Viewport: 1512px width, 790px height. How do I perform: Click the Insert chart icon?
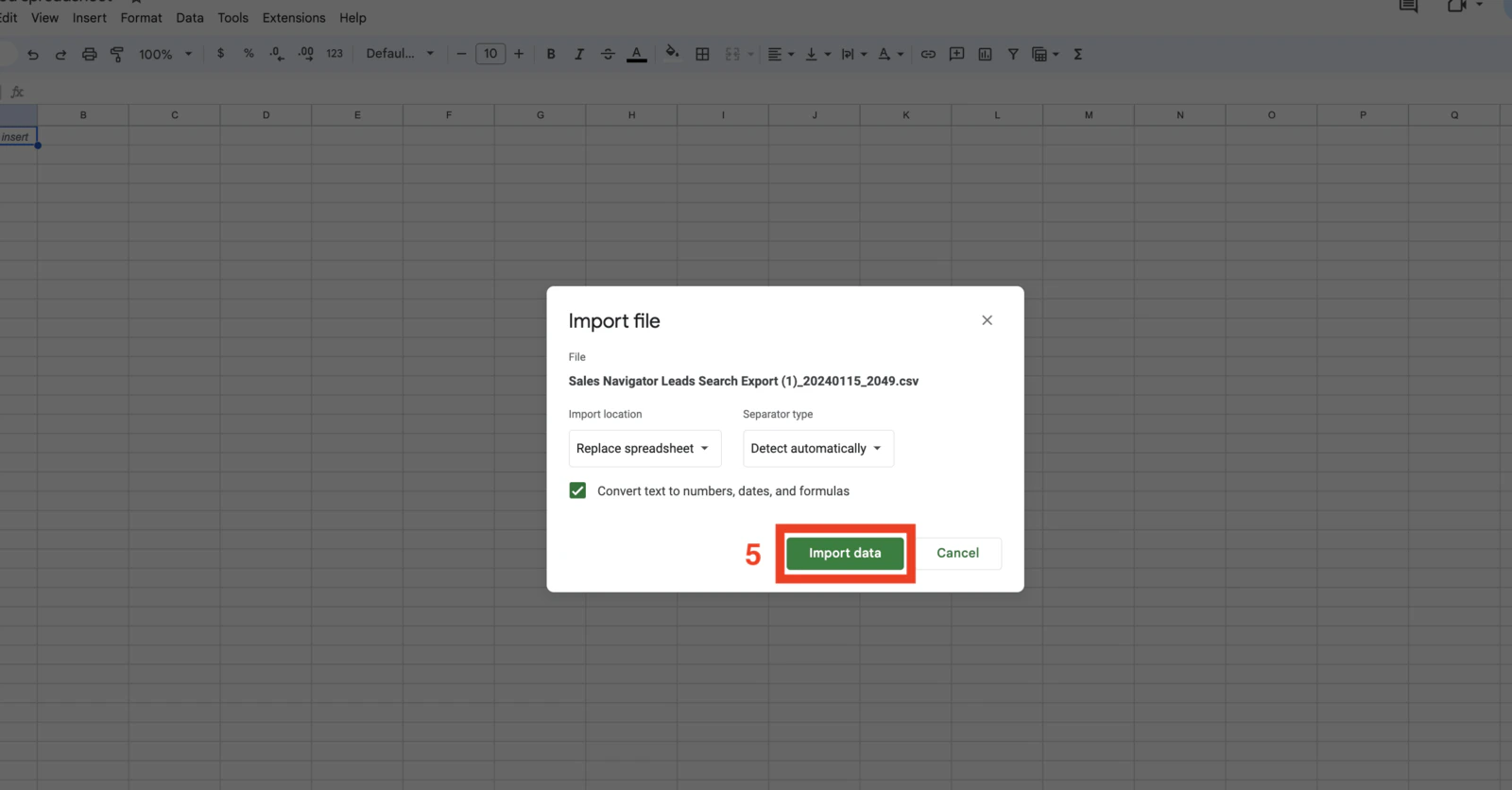tap(985, 54)
